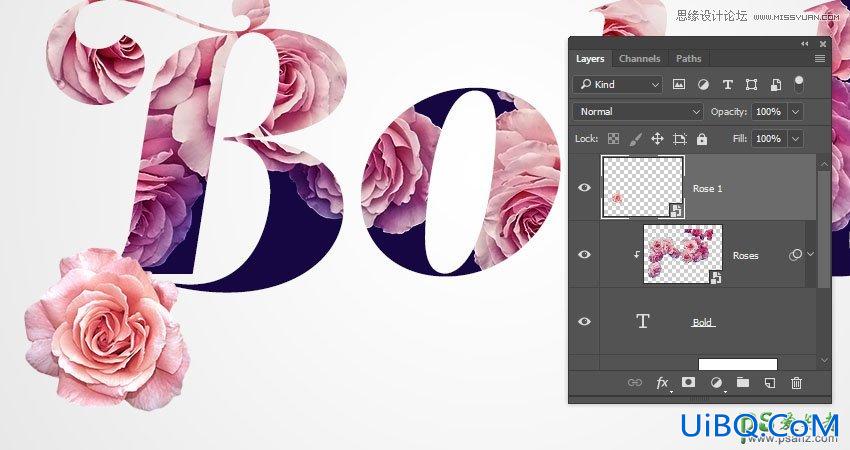Click the smart filter icon on Roses
The height and width of the screenshot is (450, 850).
tap(795, 255)
